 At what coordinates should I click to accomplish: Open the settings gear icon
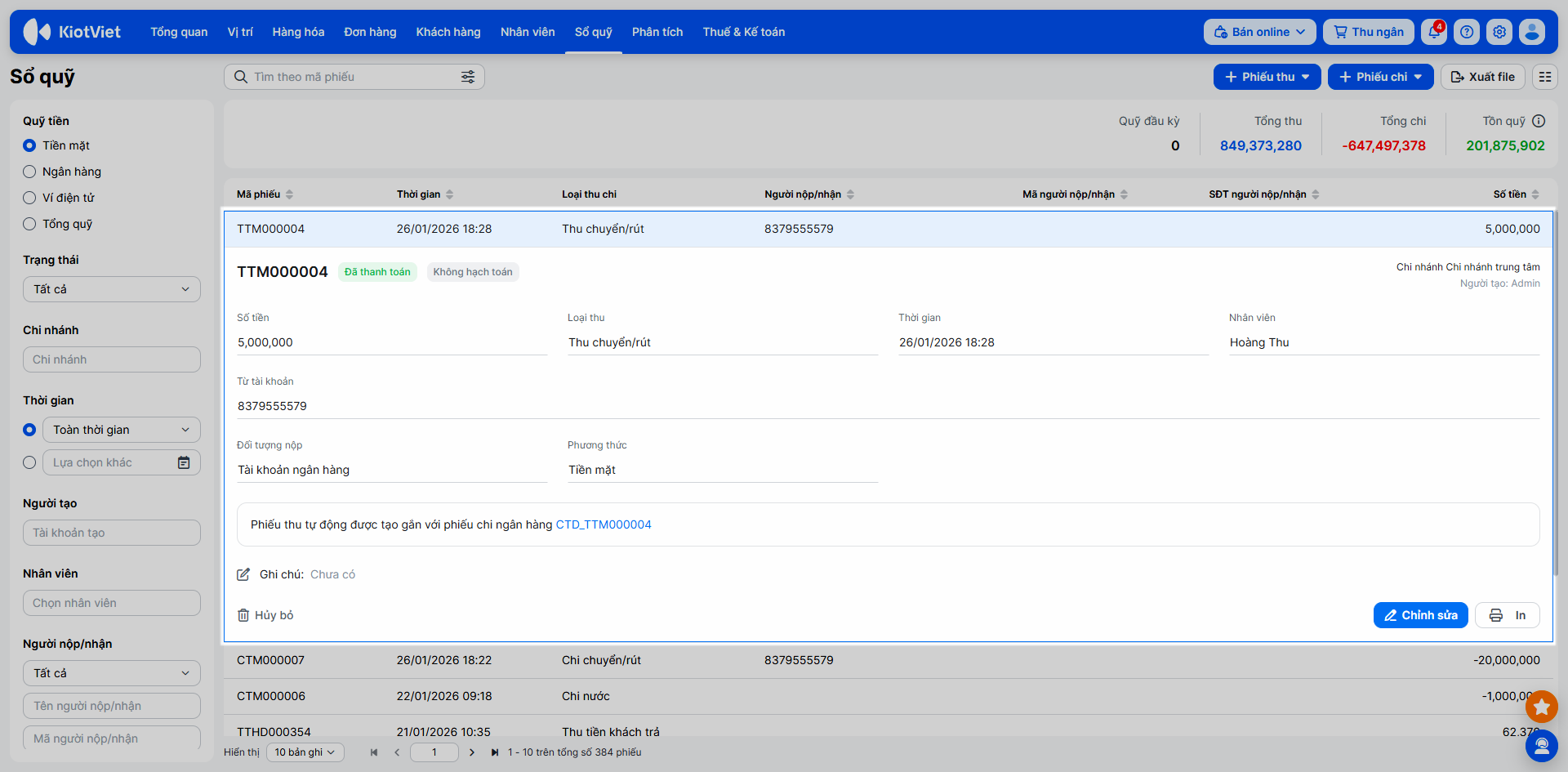click(1499, 32)
